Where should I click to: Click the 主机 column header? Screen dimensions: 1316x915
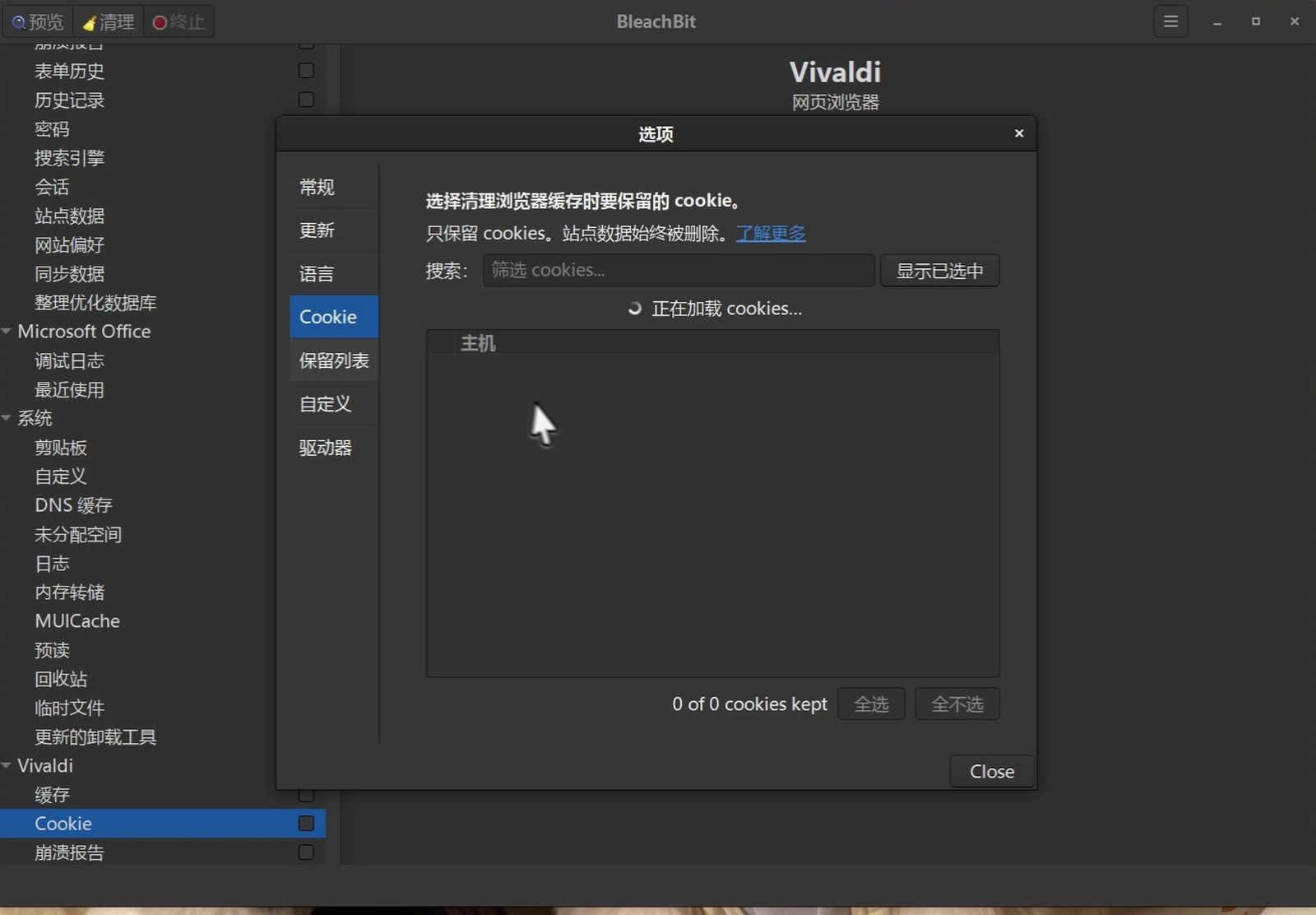[478, 342]
